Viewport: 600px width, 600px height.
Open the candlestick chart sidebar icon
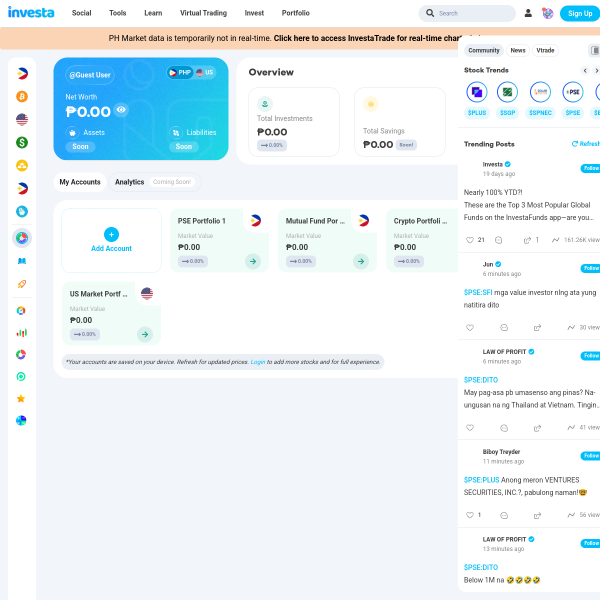tap(21, 333)
